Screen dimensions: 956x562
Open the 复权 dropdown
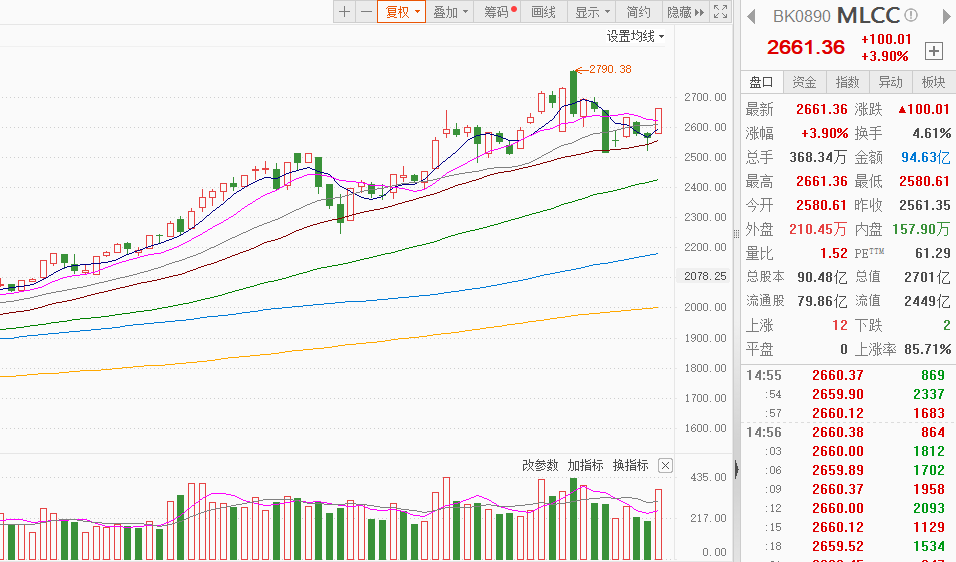[401, 12]
